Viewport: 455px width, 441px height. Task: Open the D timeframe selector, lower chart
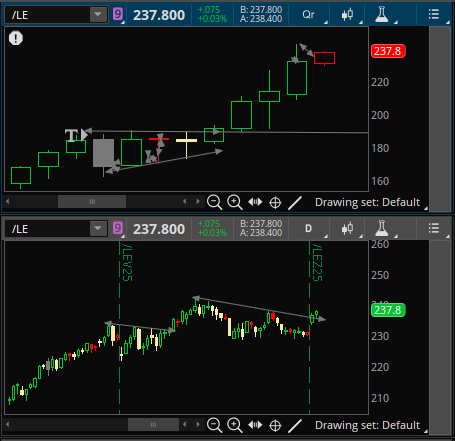pyautogui.click(x=309, y=229)
